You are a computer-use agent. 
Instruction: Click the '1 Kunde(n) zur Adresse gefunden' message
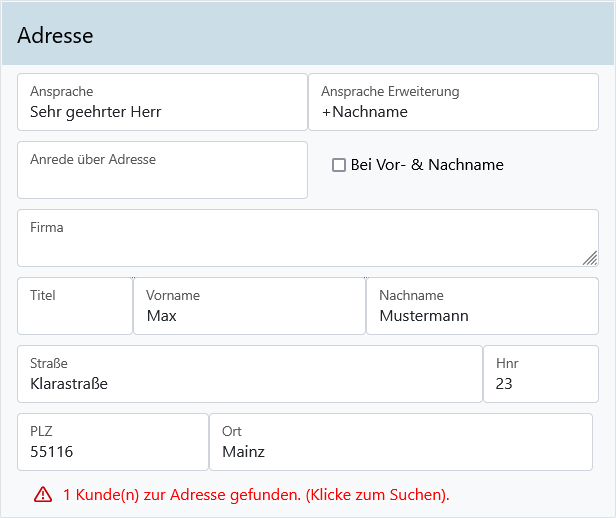coord(256,495)
